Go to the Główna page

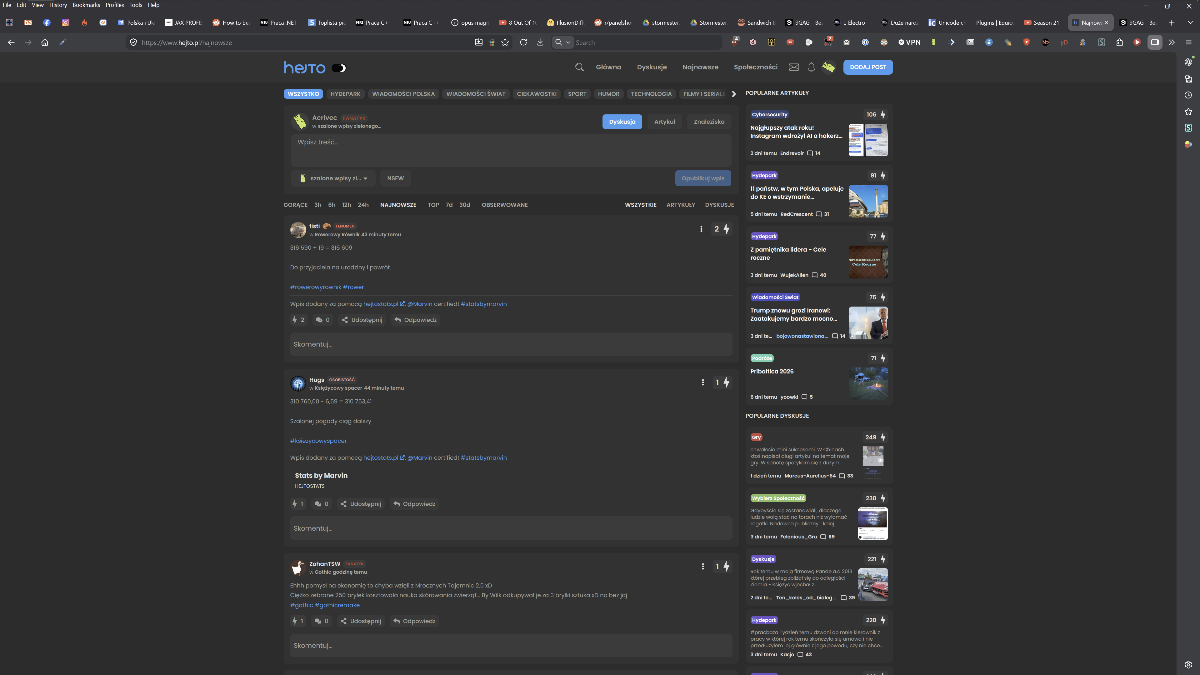[x=608, y=67]
